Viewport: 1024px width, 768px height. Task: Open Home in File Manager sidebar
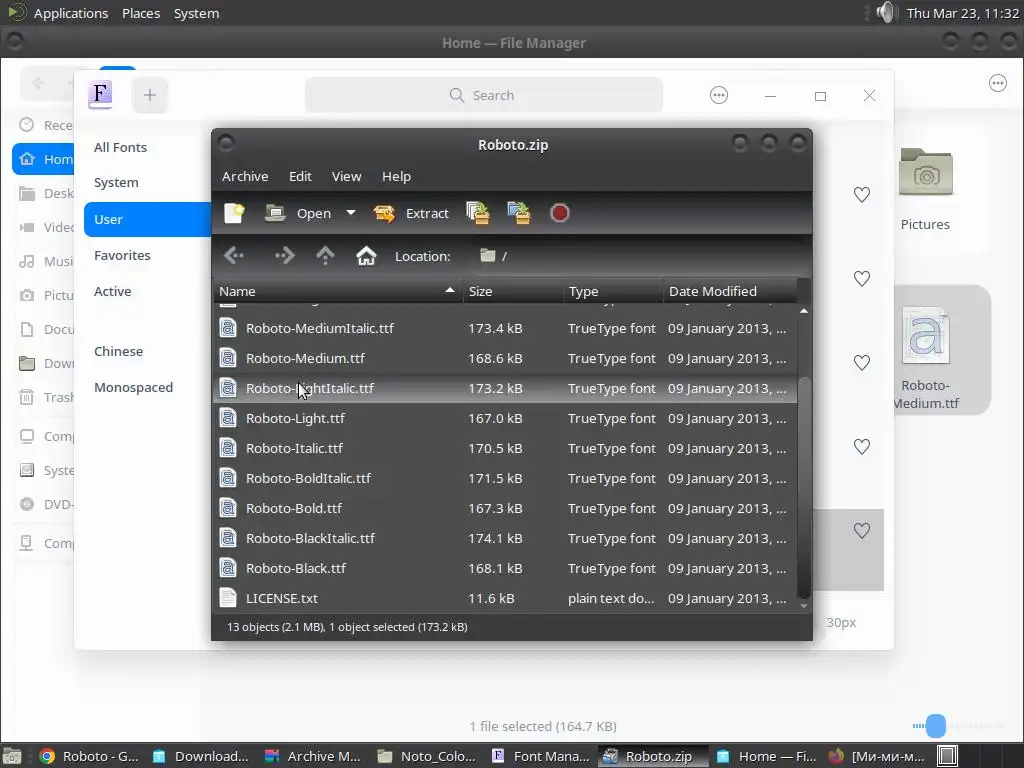tap(44, 159)
